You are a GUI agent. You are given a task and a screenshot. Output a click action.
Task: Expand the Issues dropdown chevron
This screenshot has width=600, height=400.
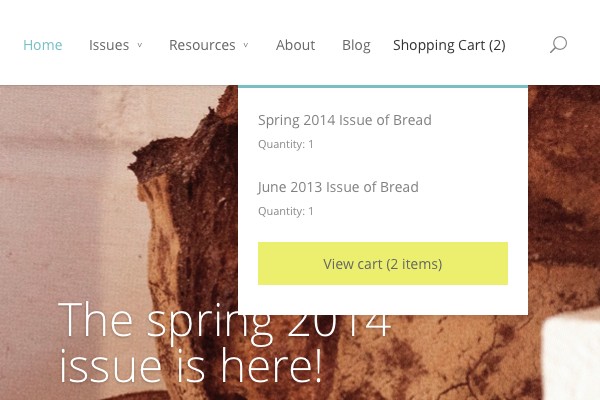[140, 45]
